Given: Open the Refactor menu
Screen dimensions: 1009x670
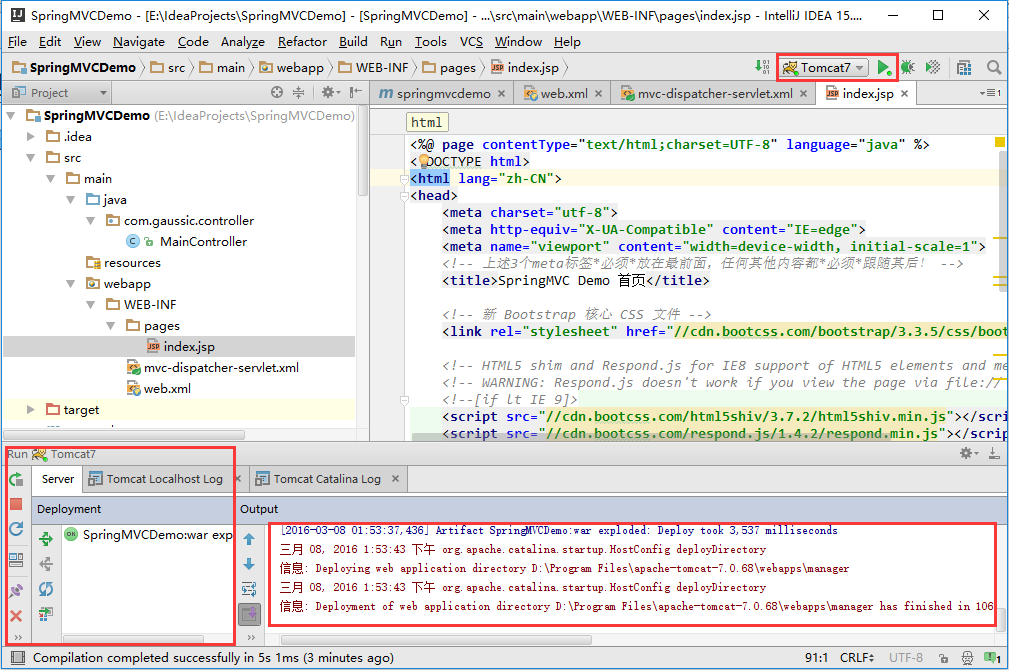Looking at the screenshot, I should point(302,42).
